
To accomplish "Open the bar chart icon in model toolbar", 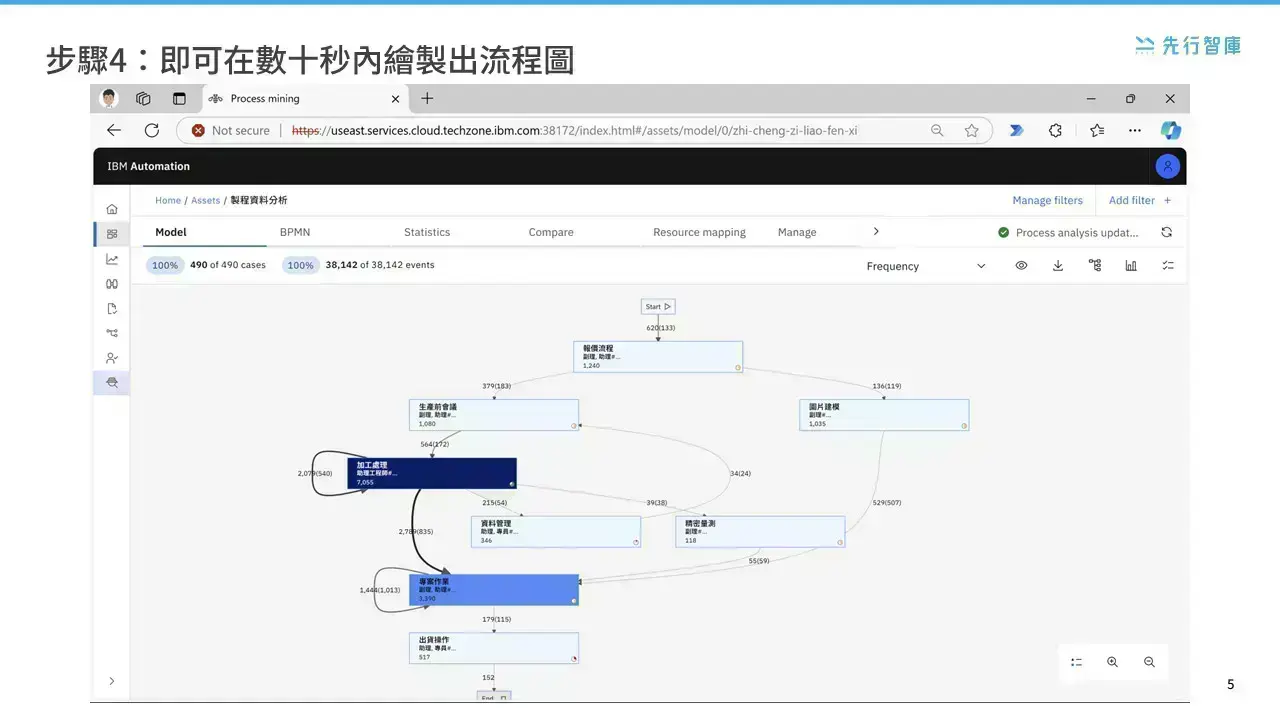I will pyautogui.click(x=1131, y=266).
